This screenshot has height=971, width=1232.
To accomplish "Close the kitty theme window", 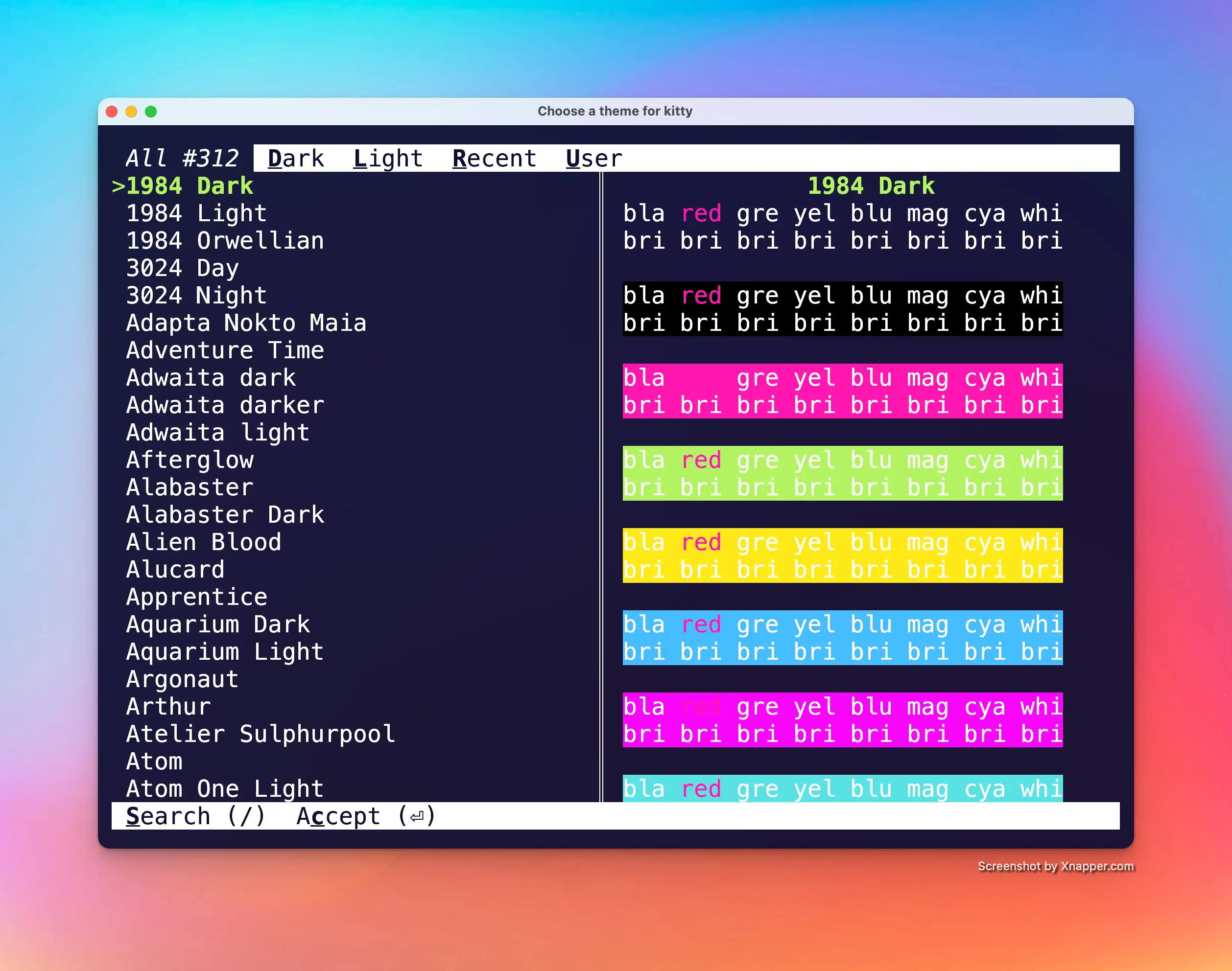I will tap(112, 112).
